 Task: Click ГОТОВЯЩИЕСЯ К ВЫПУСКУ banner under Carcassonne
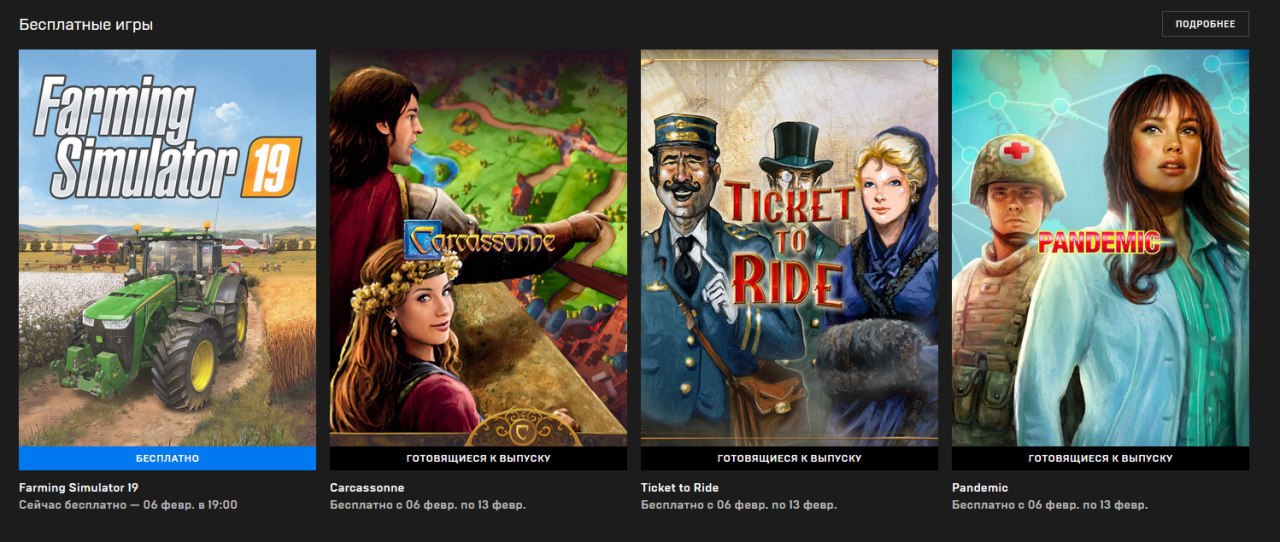coord(478,458)
